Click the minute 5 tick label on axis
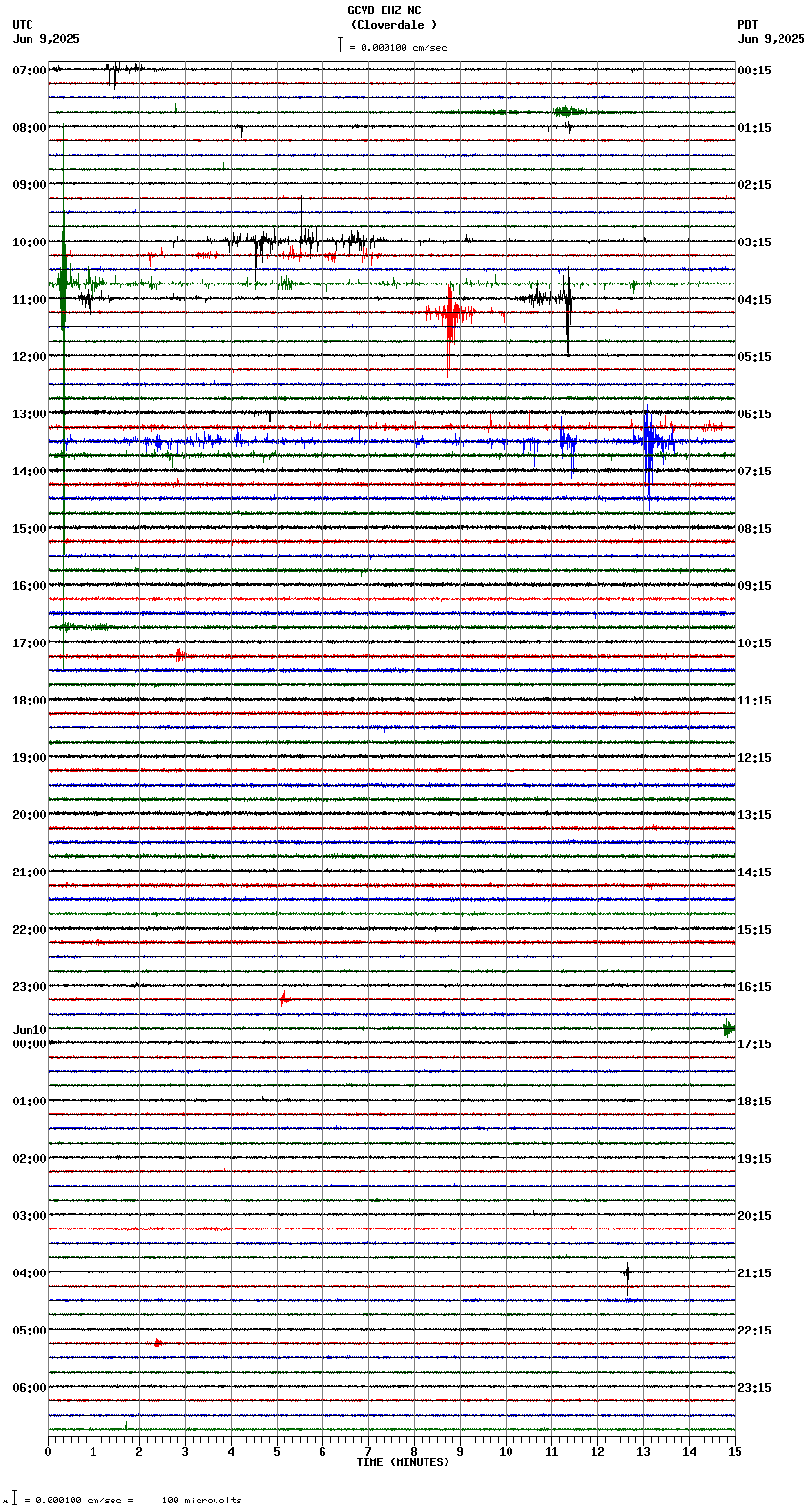Image resolution: width=811 pixels, height=1512 pixels. click(x=277, y=1452)
